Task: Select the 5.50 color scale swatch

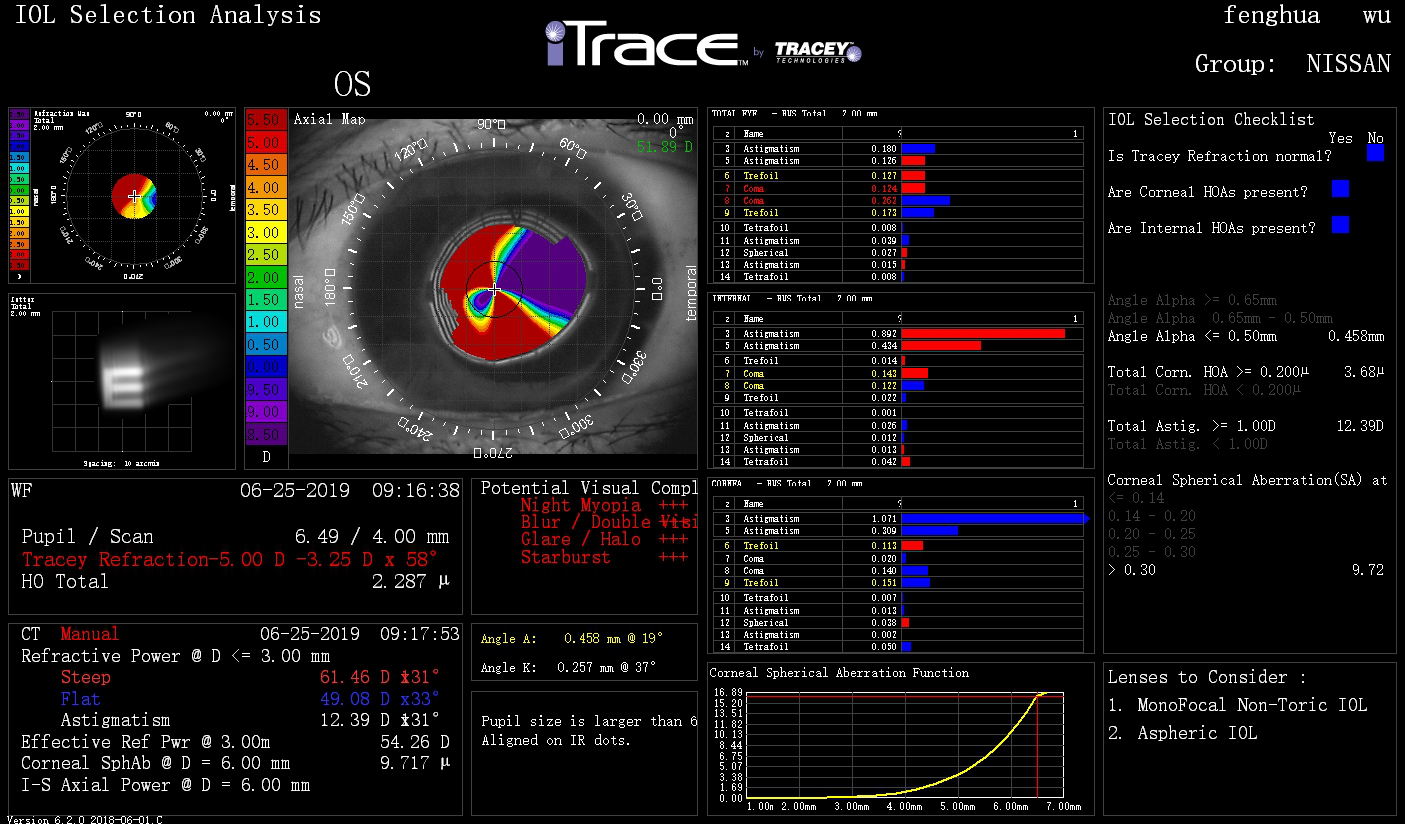Action: [x=266, y=120]
